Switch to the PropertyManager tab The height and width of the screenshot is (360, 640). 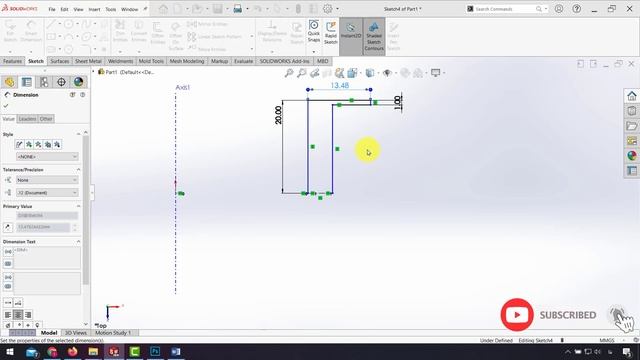(27, 82)
